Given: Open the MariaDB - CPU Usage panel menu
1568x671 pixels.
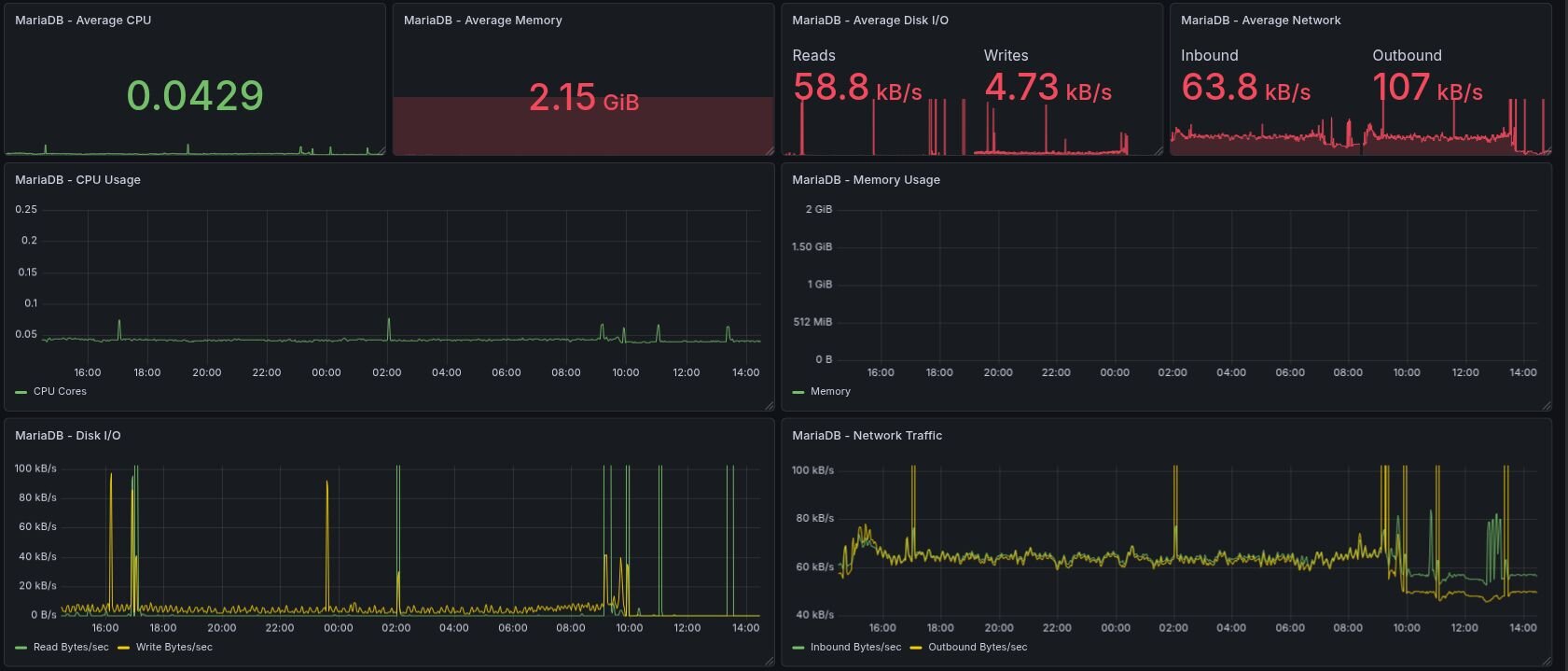Looking at the screenshot, I should (x=77, y=180).
